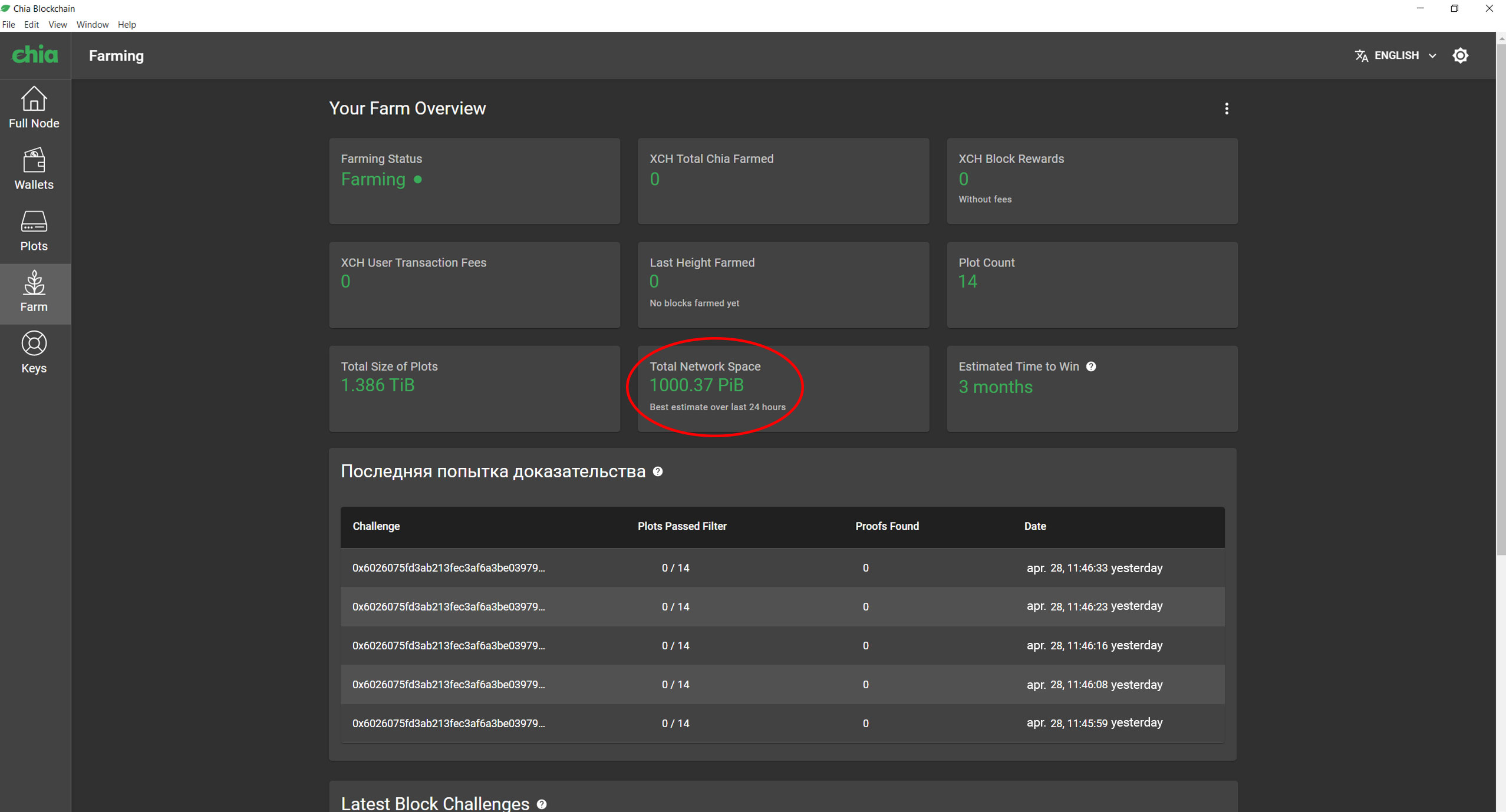Close the Chia Blockchain window

pos(1489,8)
